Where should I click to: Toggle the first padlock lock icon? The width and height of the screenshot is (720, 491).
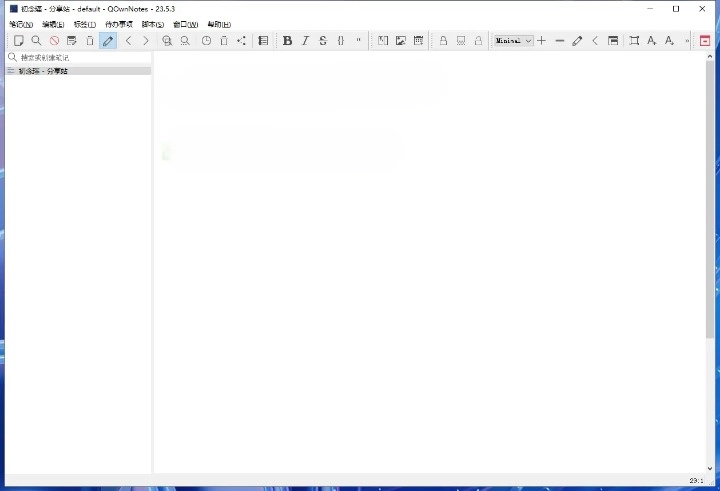[x=443, y=41]
